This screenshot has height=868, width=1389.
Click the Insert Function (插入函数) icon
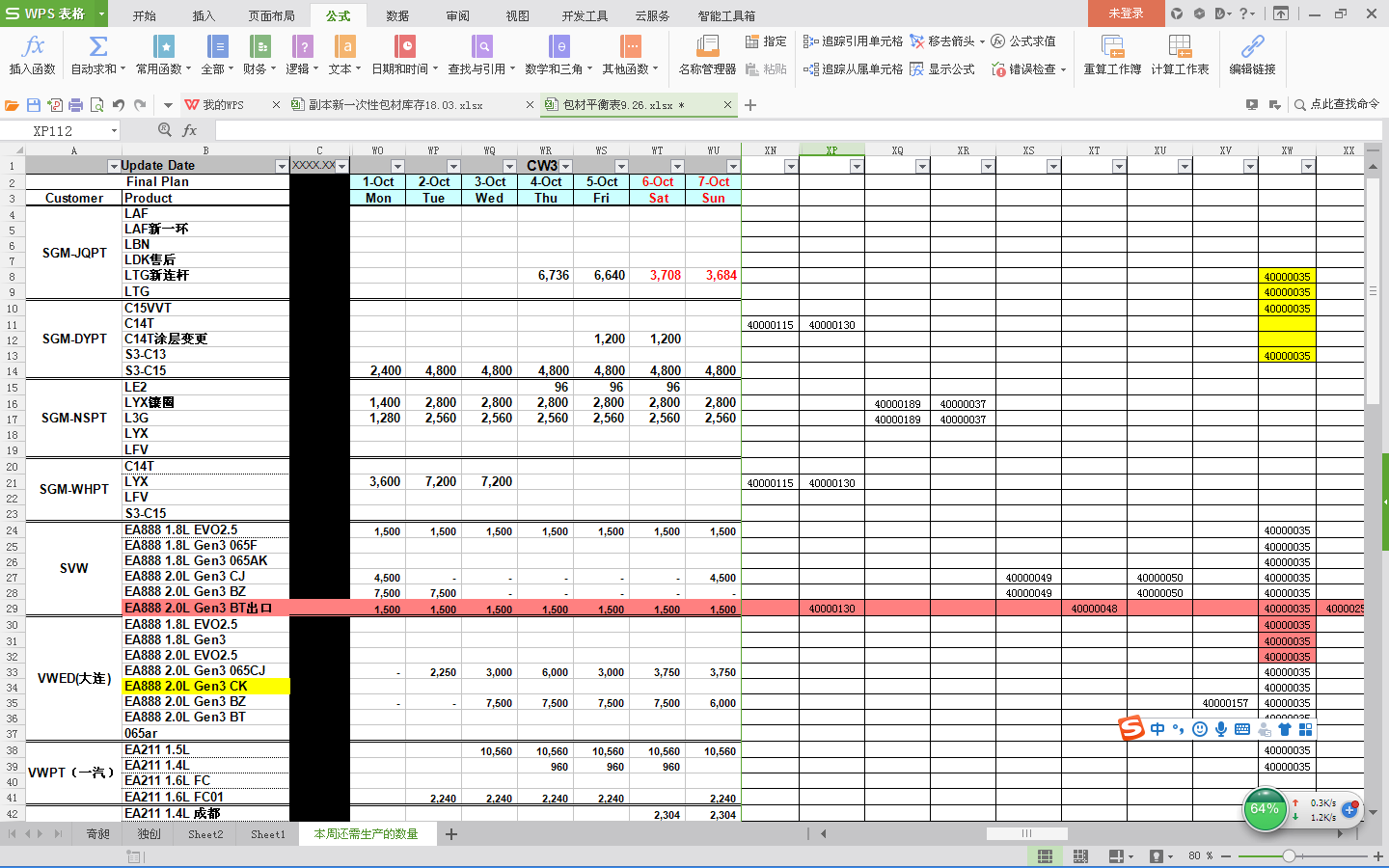33,46
